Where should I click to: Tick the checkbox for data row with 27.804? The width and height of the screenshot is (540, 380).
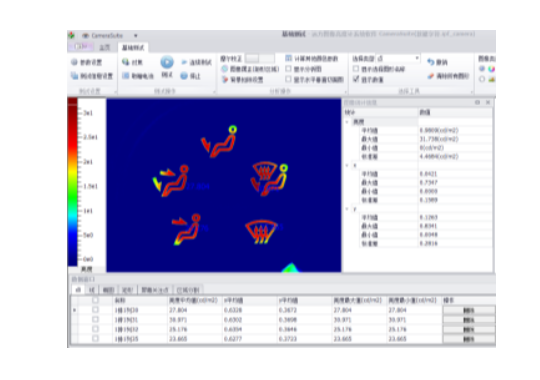point(95,310)
